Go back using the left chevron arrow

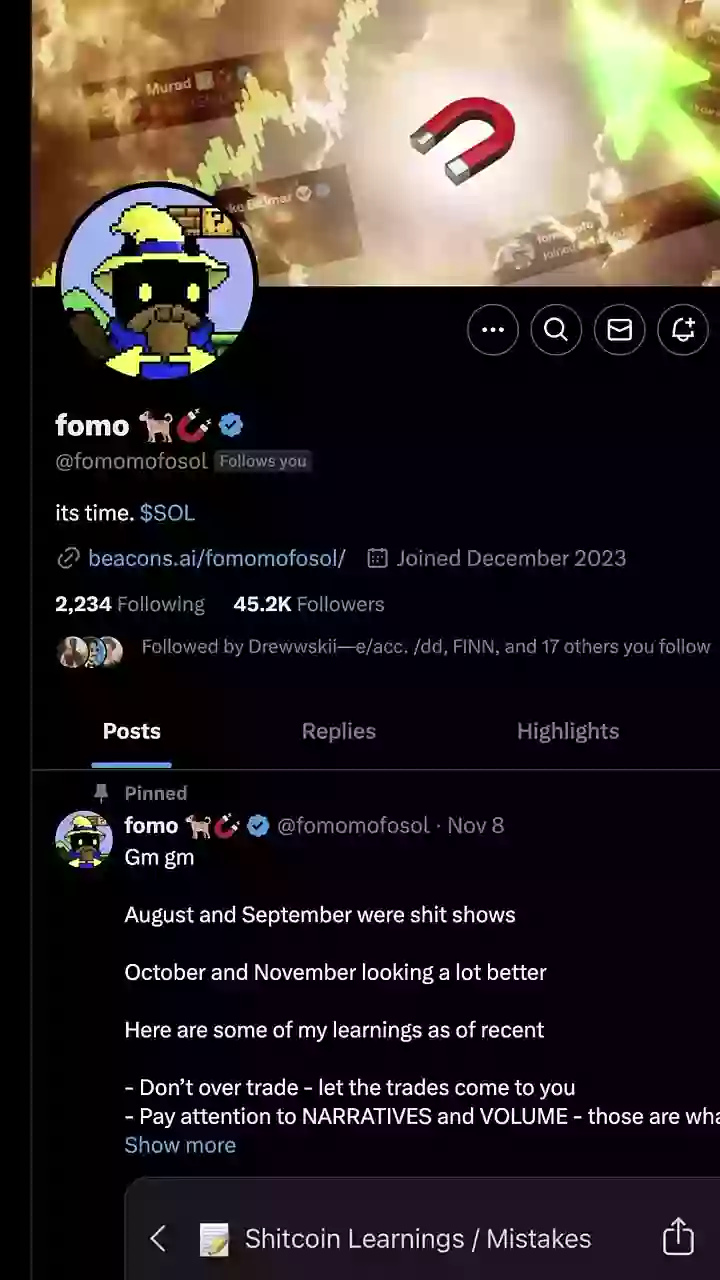(158, 1239)
